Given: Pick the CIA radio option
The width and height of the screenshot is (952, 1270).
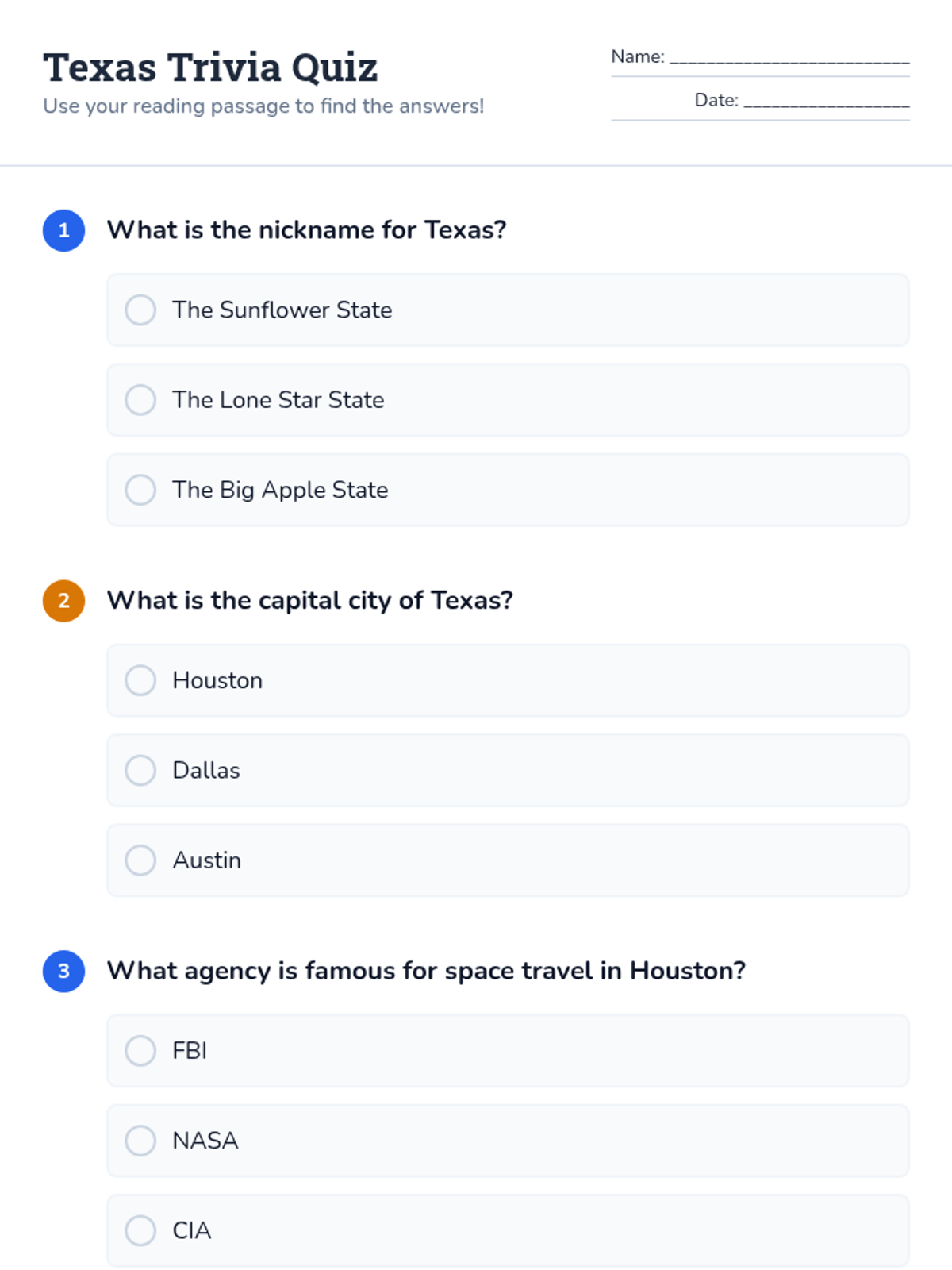Looking at the screenshot, I should [140, 1230].
